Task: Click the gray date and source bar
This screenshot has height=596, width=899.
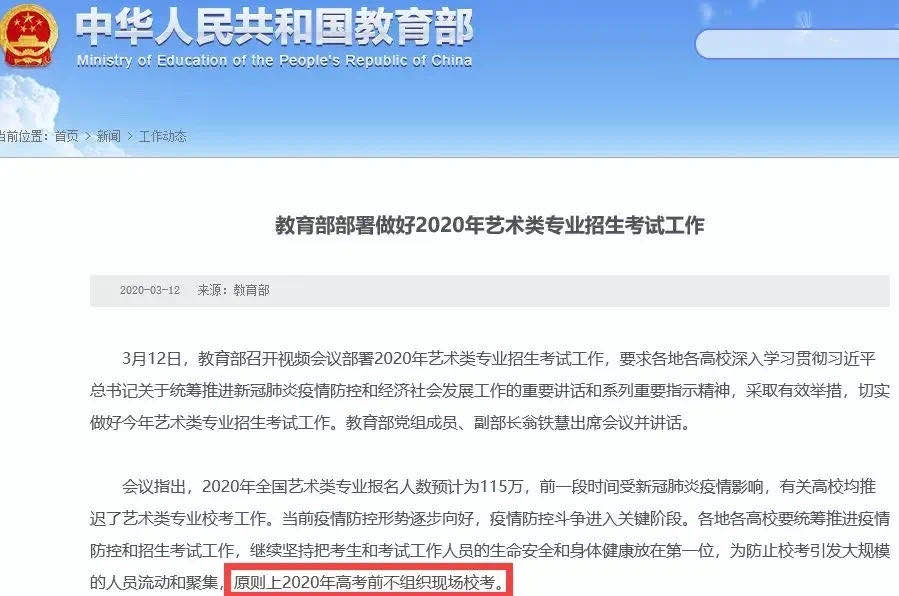Action: (490, 291)
